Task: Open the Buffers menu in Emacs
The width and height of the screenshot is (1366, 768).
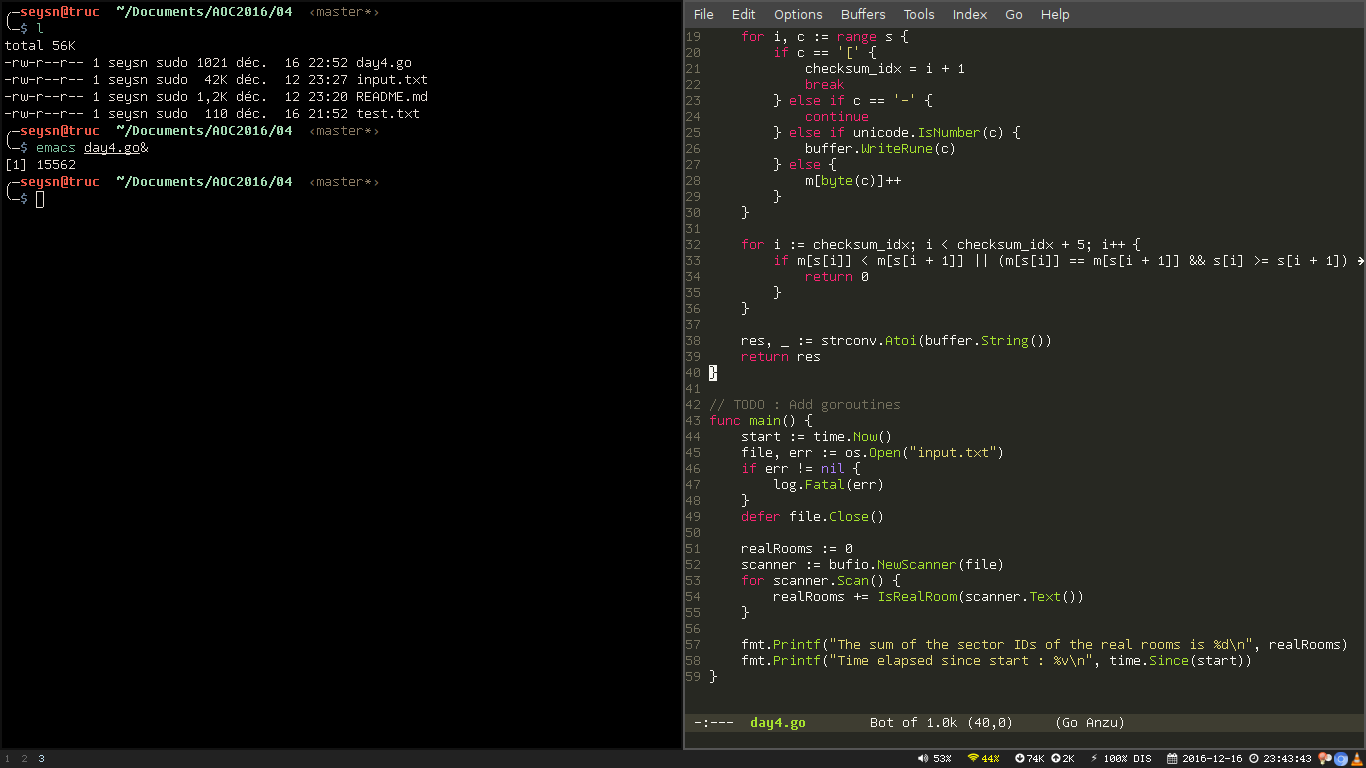Action: (x=863, y=14)
